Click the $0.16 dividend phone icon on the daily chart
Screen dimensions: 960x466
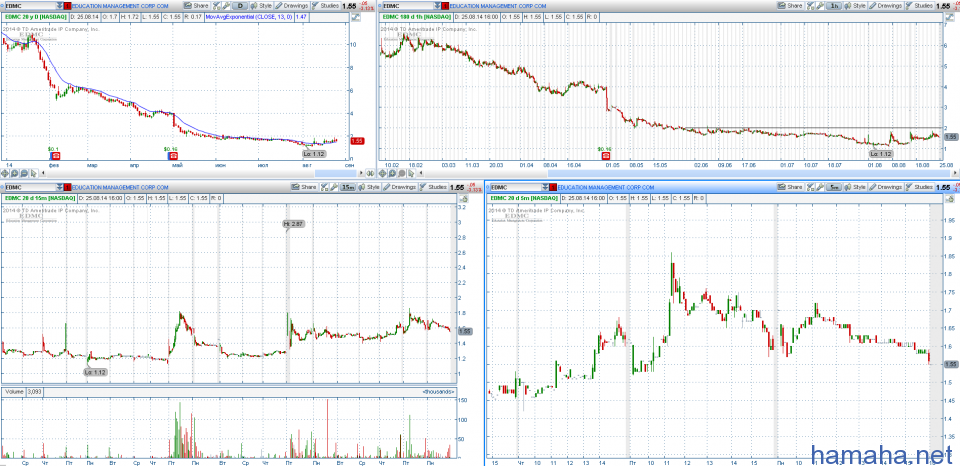[171, 156]
